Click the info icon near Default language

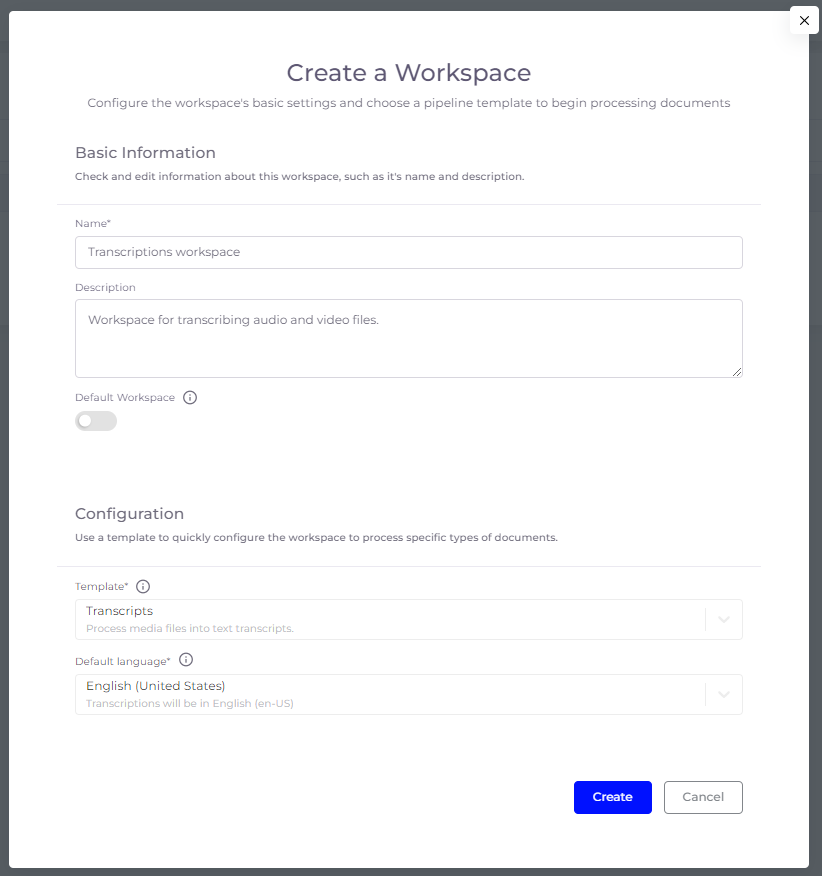tap(186, 660)
